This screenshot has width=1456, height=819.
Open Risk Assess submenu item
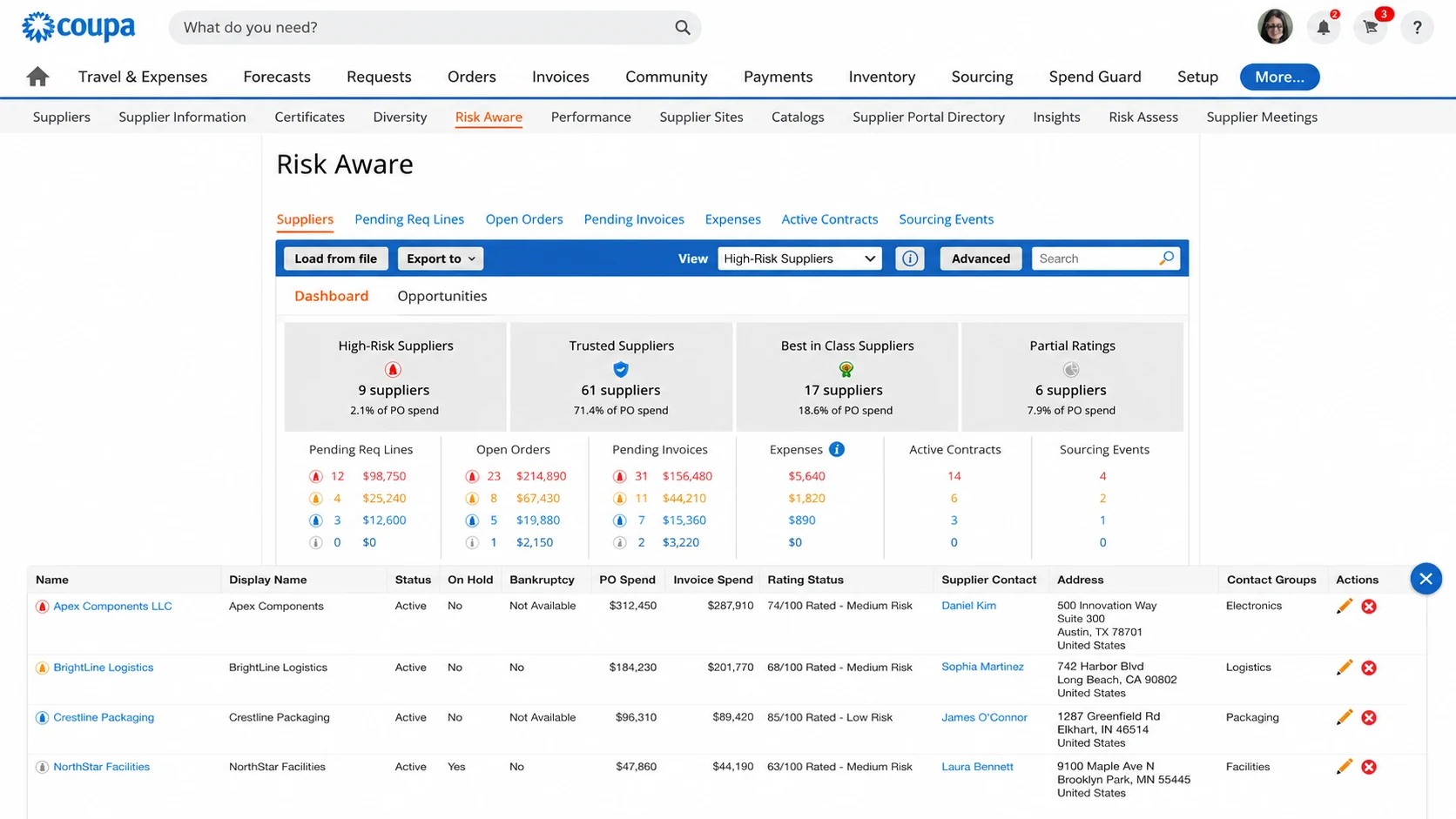pos(1143,117)
